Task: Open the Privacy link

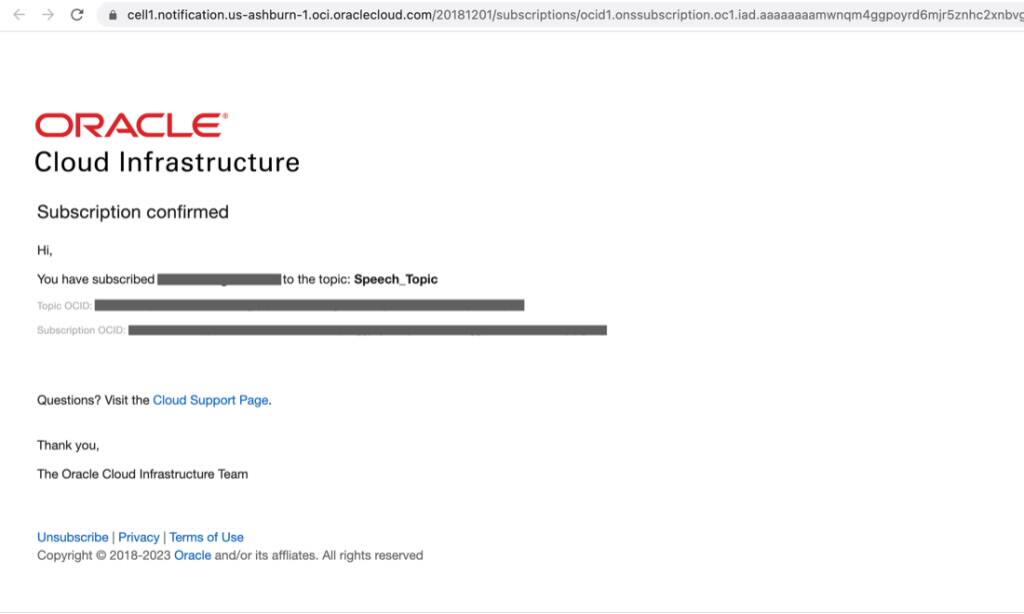Action: tap(139, 537)
